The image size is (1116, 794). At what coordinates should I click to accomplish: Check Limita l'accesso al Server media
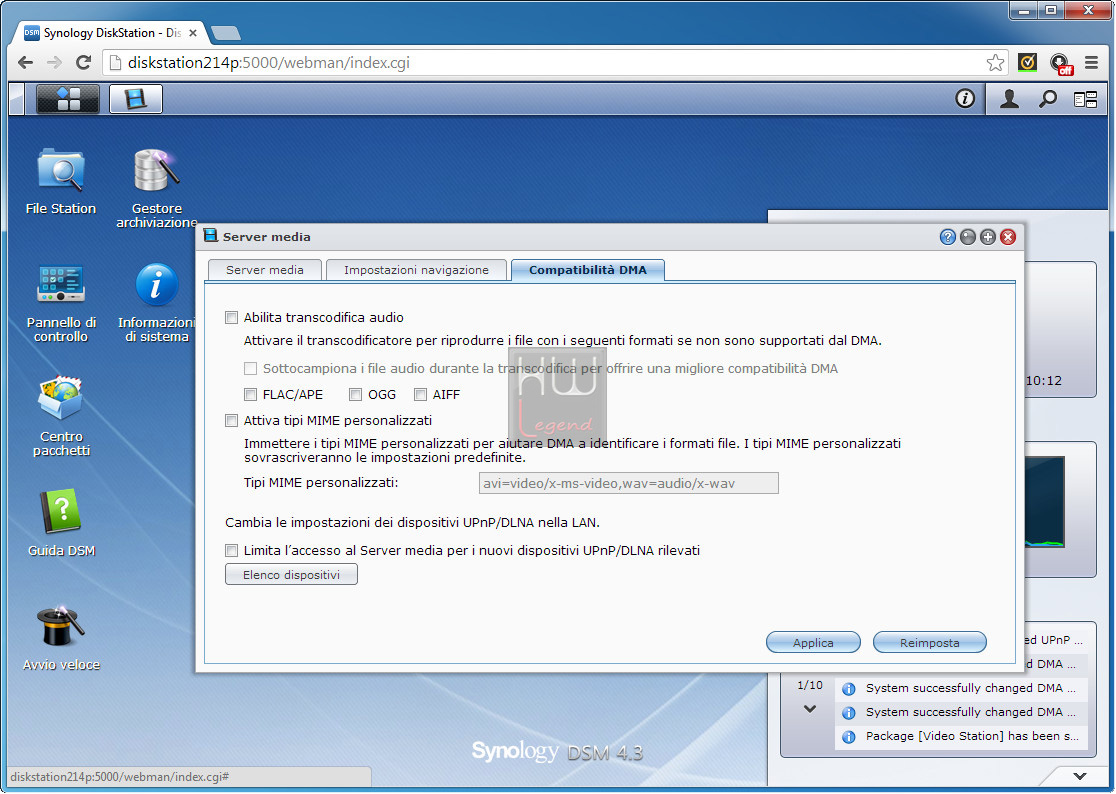pyautogui.click(x=231, y=550)
